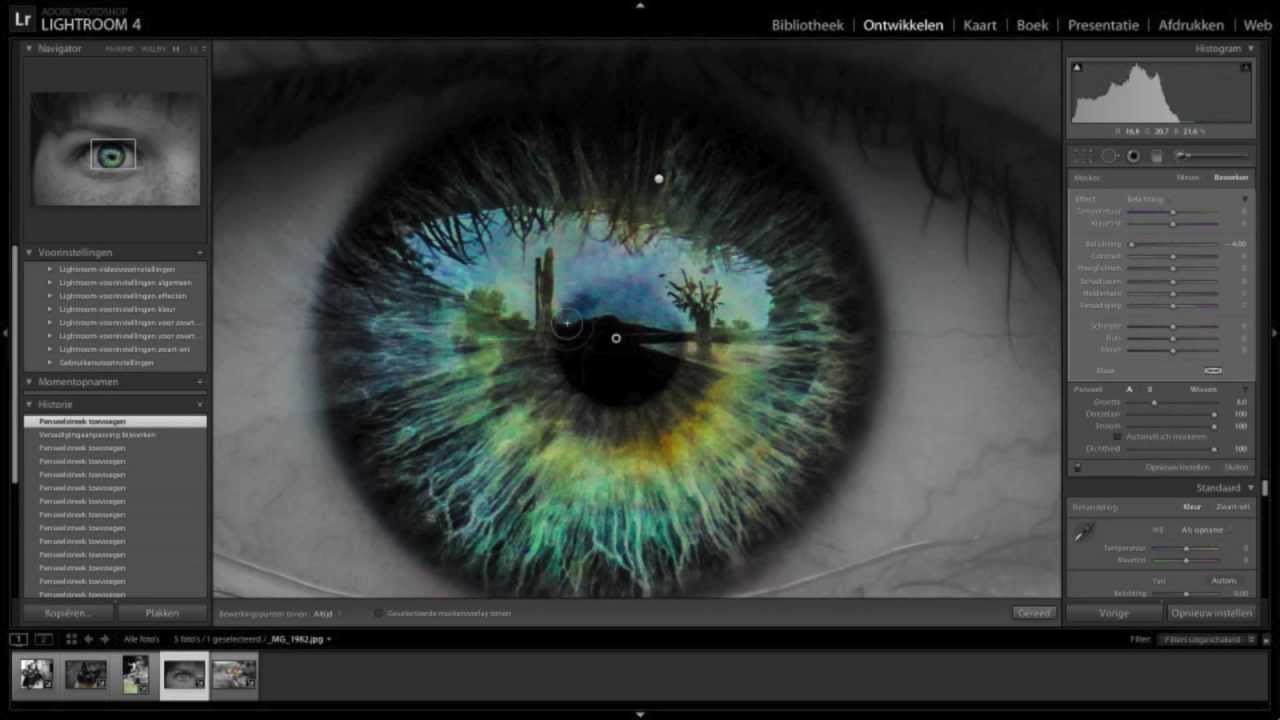1280x720 pixels.
Task: Click the Gereed button
Action: (1033, 613)
